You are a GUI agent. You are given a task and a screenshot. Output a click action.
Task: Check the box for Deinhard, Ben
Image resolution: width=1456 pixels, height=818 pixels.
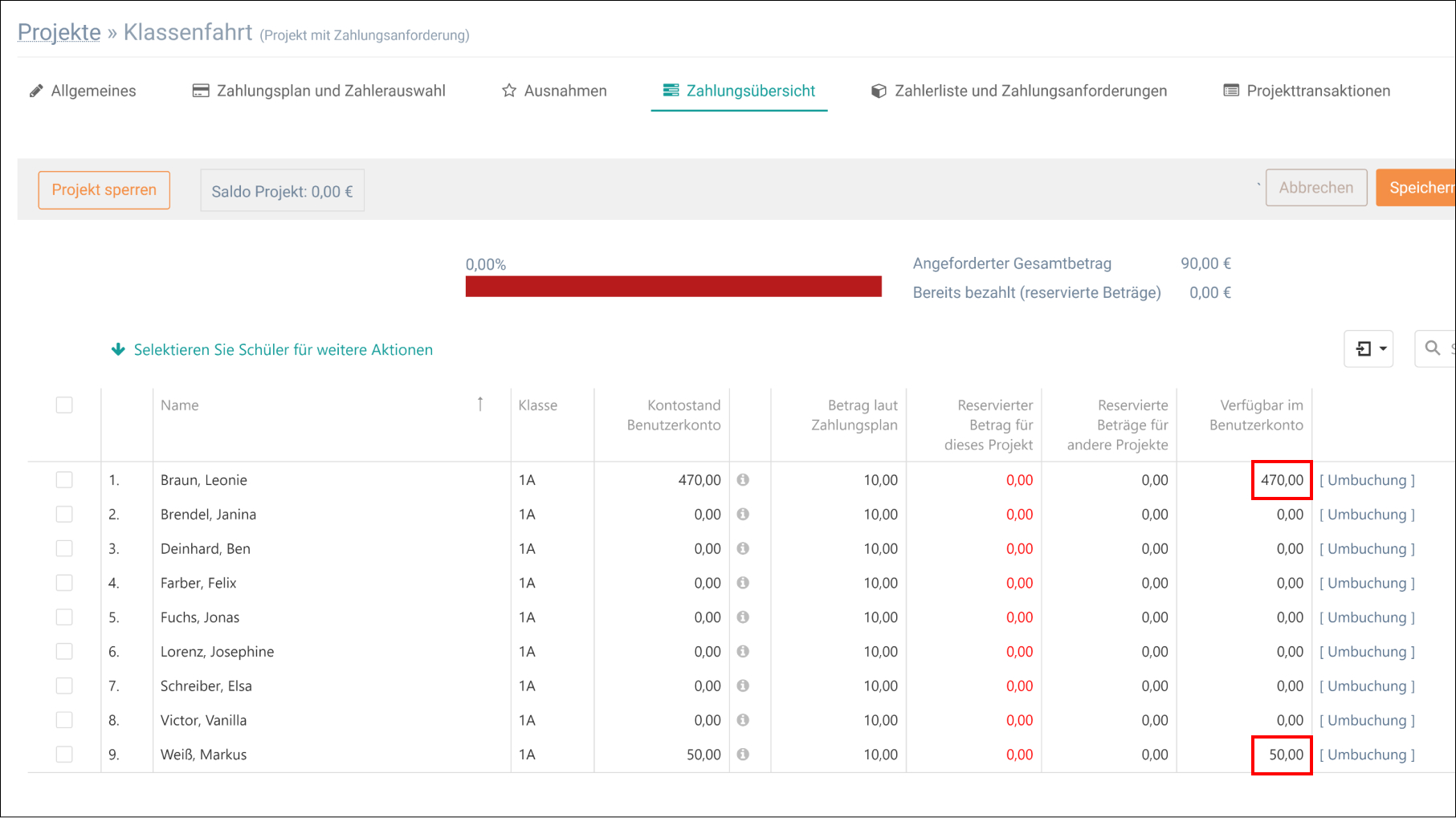tap(64, 548)
